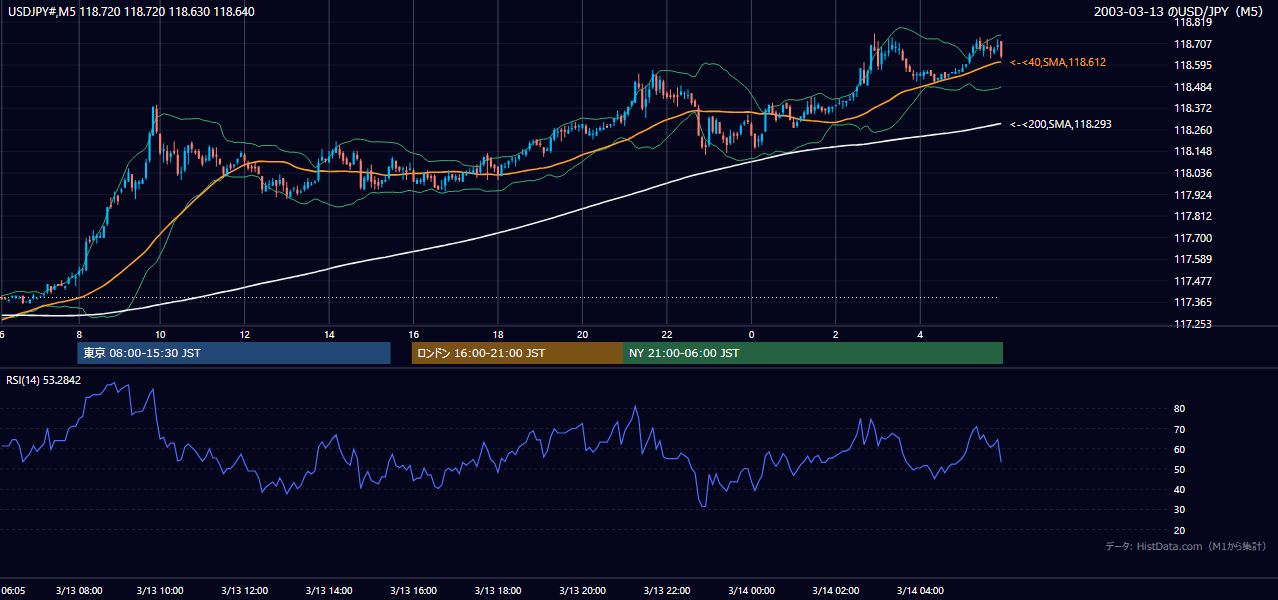1278x600 pixels.
Task: Click the NY 21:00-06:00 JST session bar
Action: click(813, 353)
